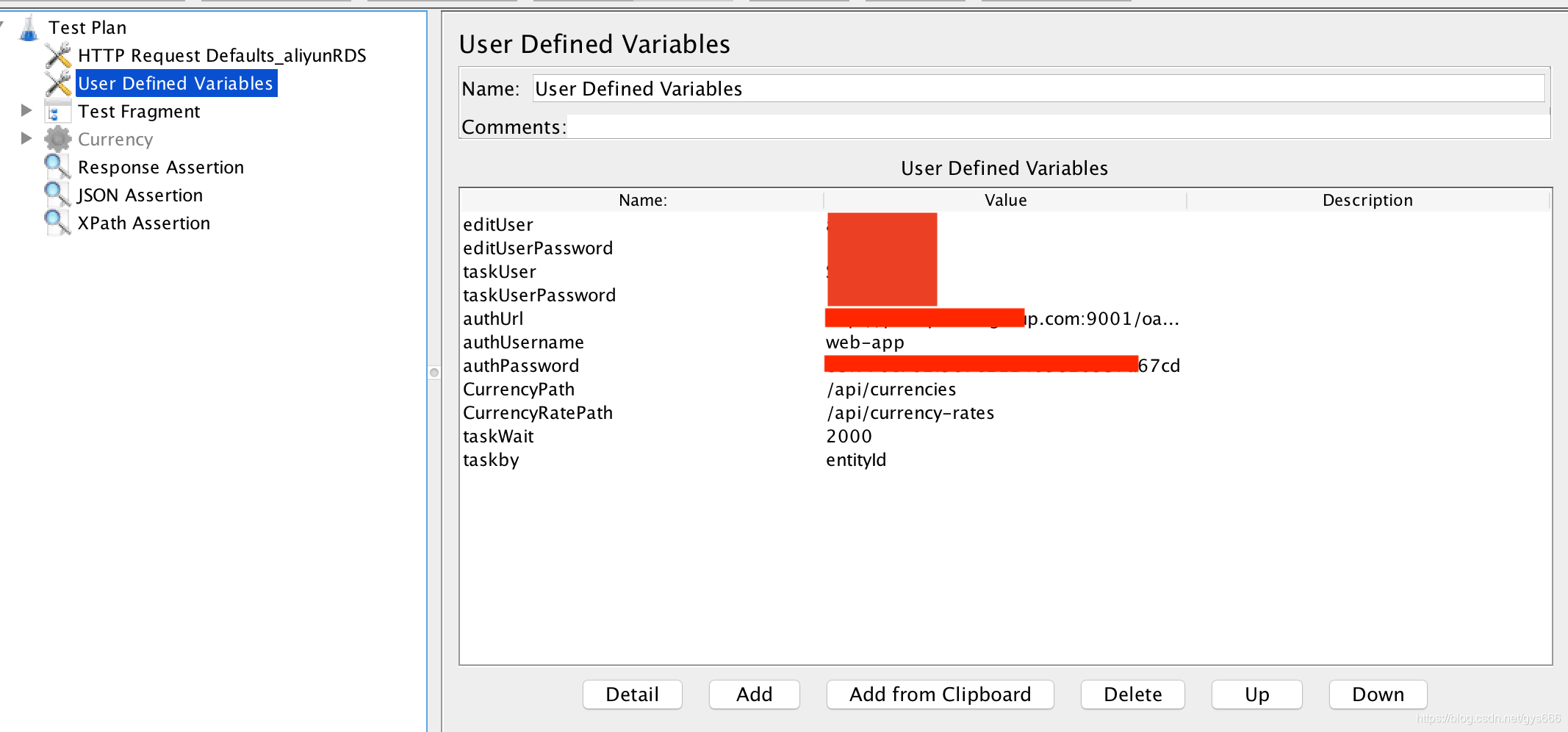Select the Currency tree item
The image size is (1568, 732).
(x=115, y=140)
